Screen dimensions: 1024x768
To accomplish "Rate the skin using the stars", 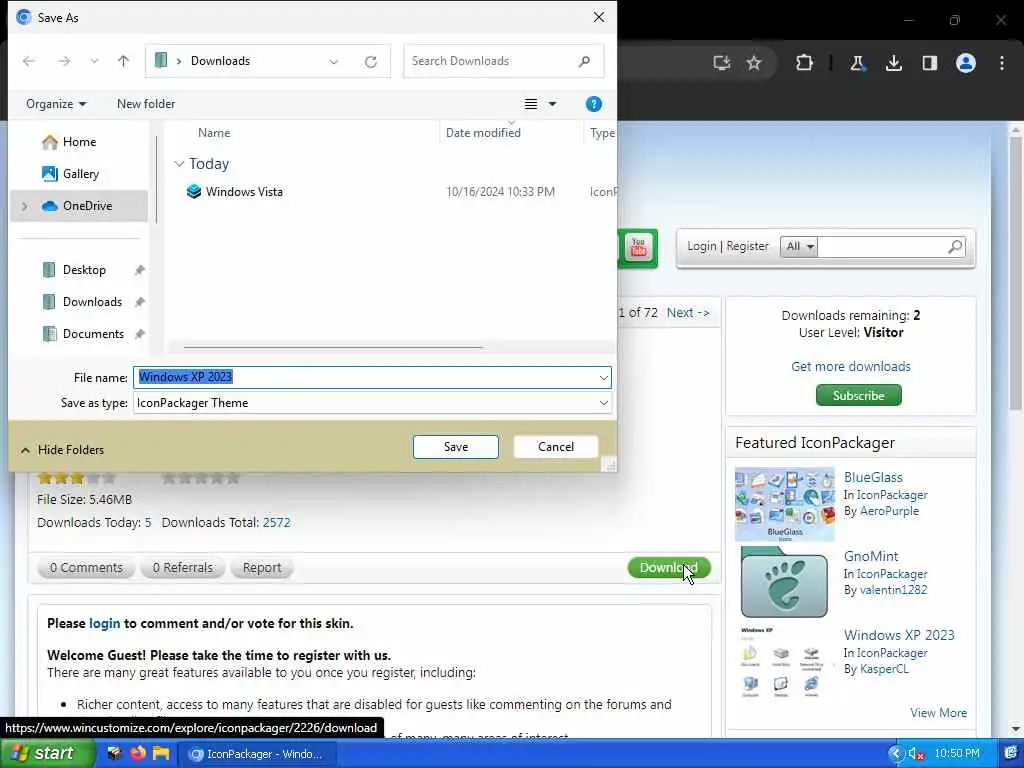I will [x=201, y=478].
